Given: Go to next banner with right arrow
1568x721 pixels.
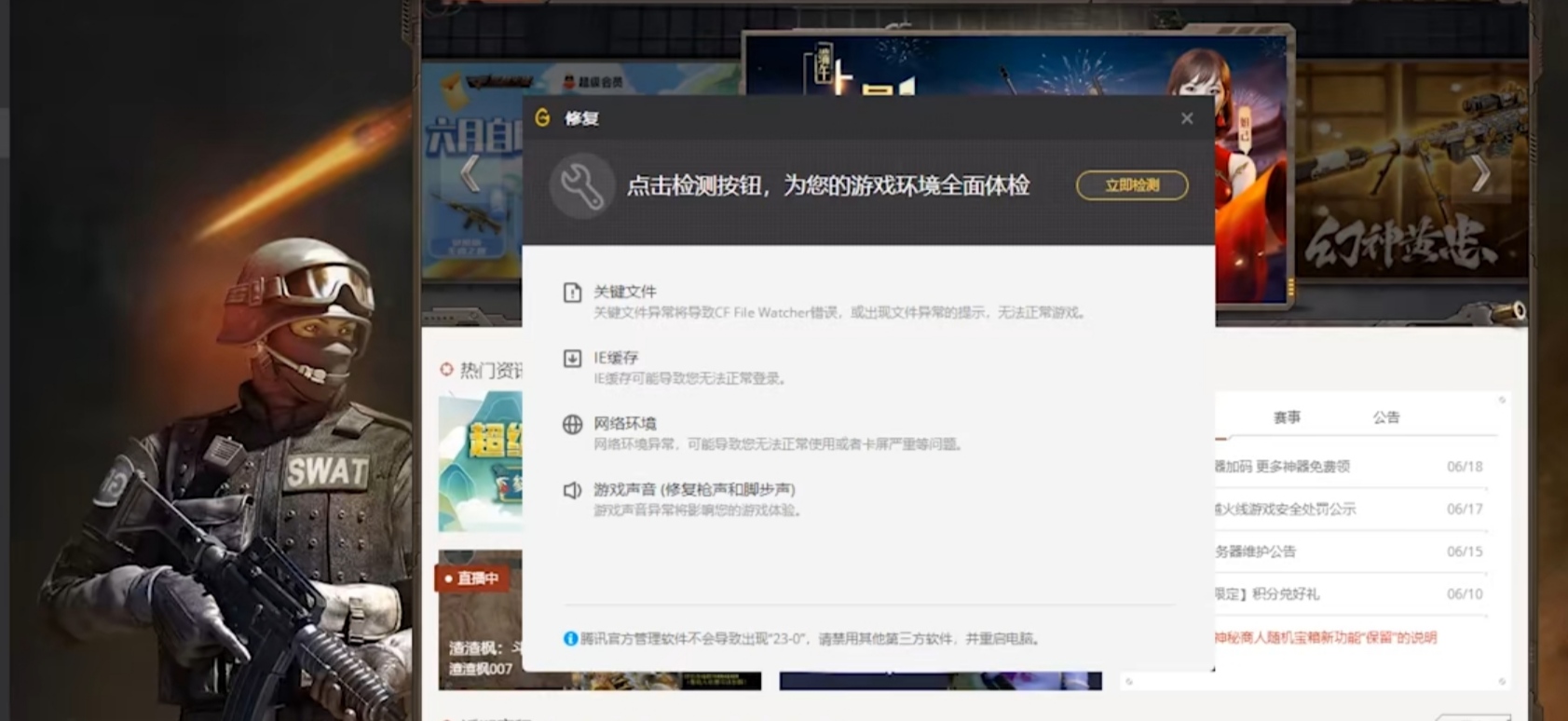Looking at the screenshot, I should 1480,173.
